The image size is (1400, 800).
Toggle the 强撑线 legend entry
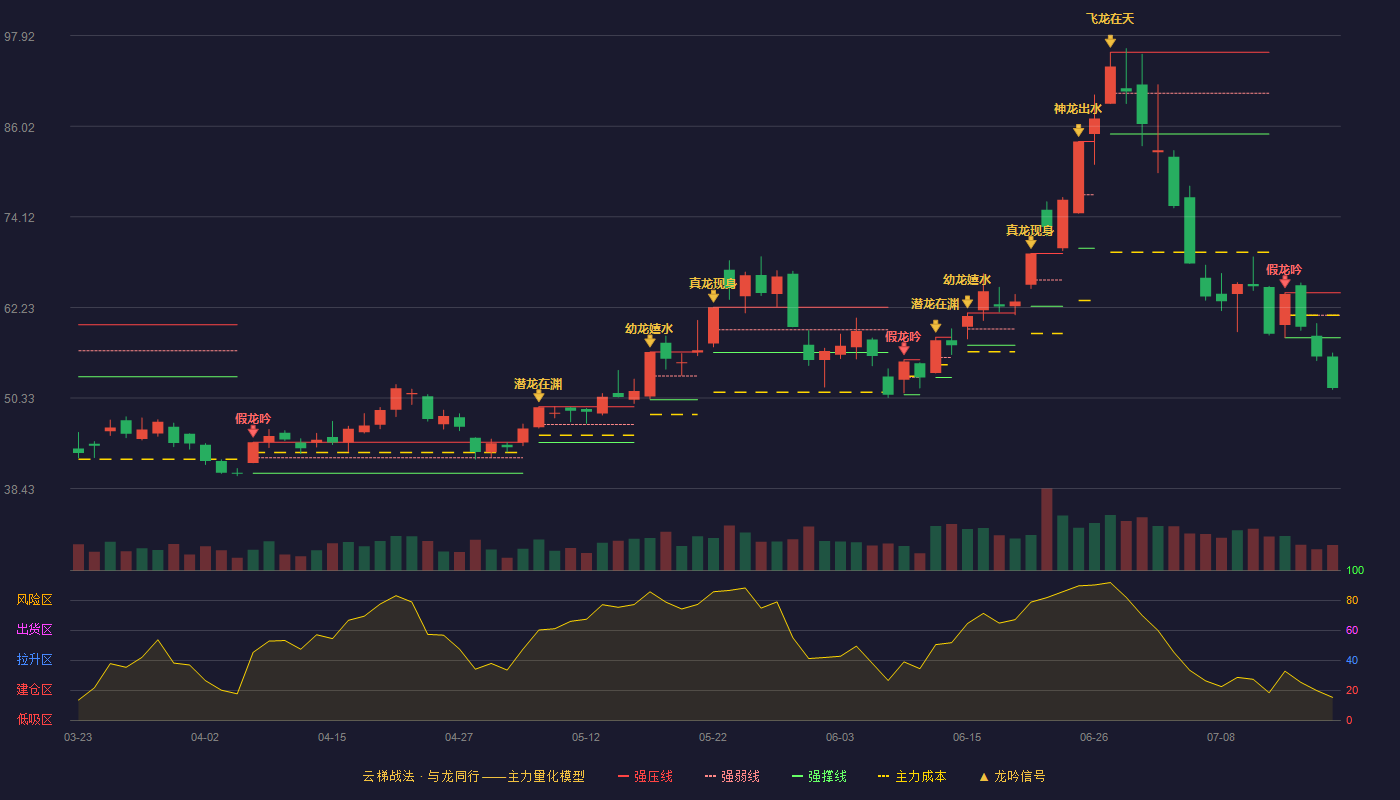tap(819, 776)
